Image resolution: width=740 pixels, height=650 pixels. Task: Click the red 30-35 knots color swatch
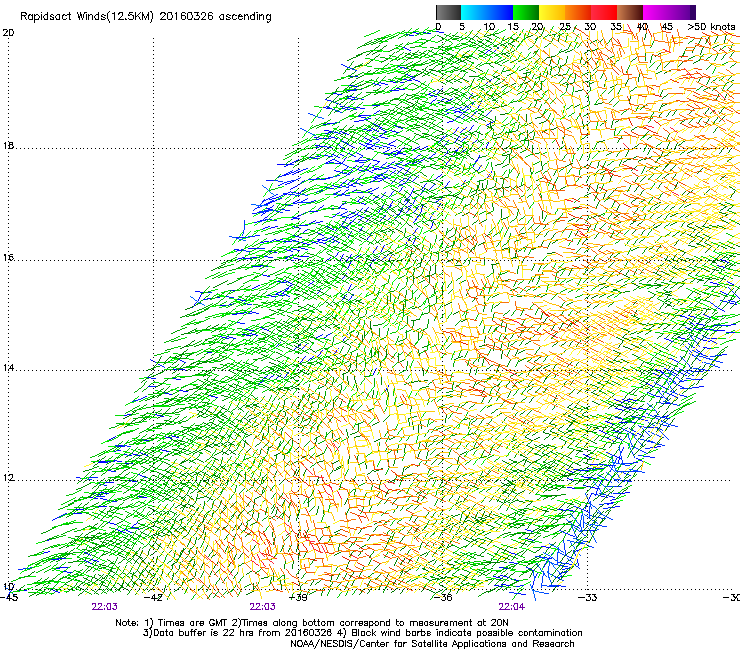(604, 12)
